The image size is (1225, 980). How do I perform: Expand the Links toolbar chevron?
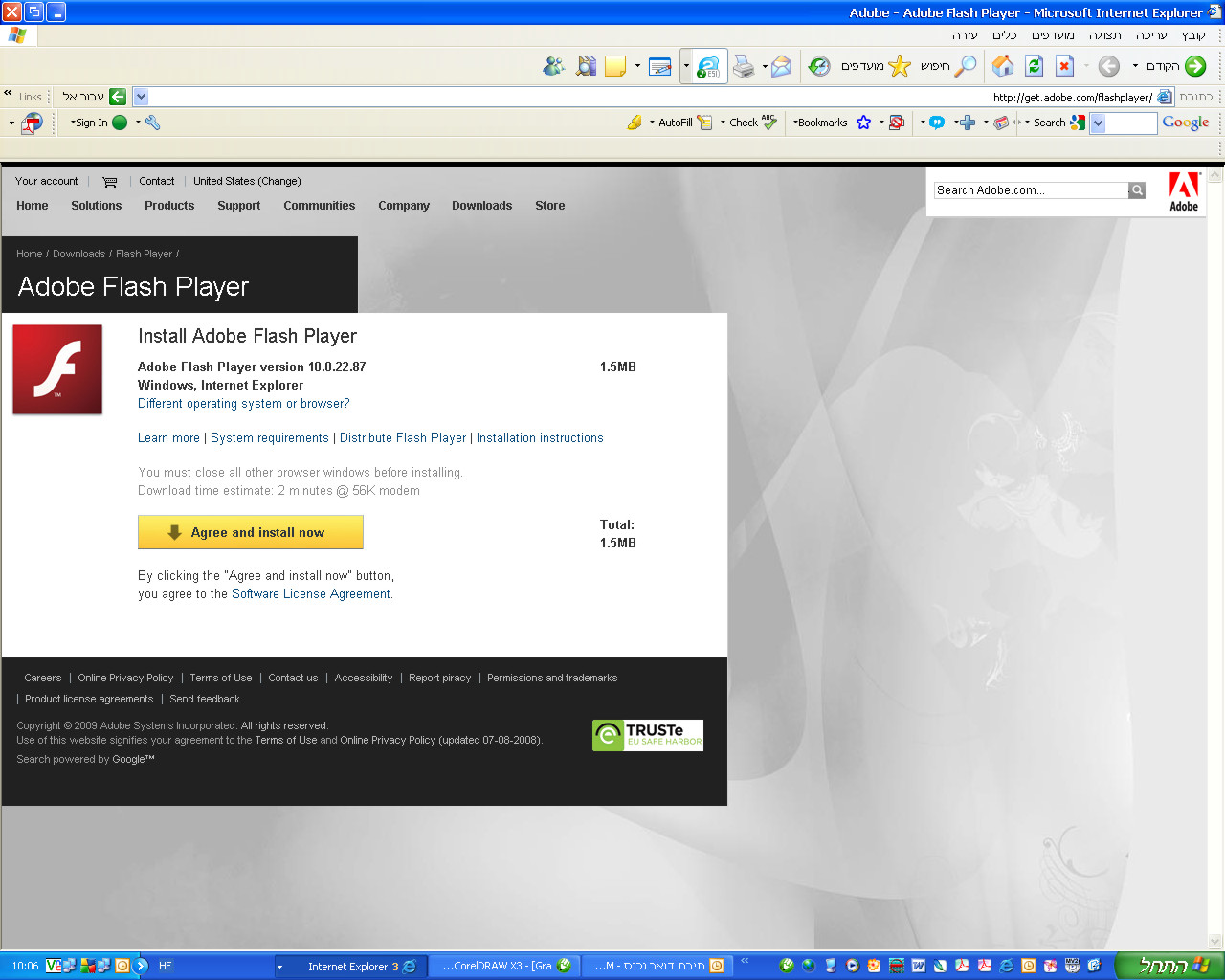8,94
